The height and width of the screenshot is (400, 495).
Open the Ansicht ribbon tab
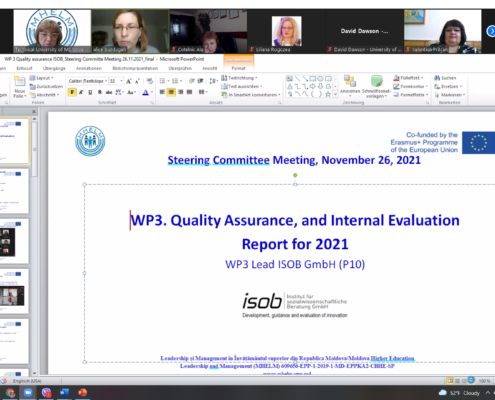tap(210, 68)
